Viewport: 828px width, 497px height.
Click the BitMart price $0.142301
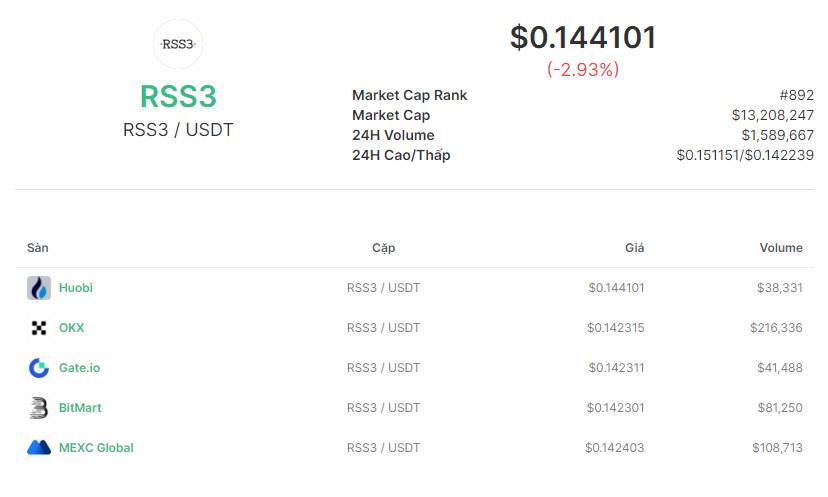[x=616, y=408]
